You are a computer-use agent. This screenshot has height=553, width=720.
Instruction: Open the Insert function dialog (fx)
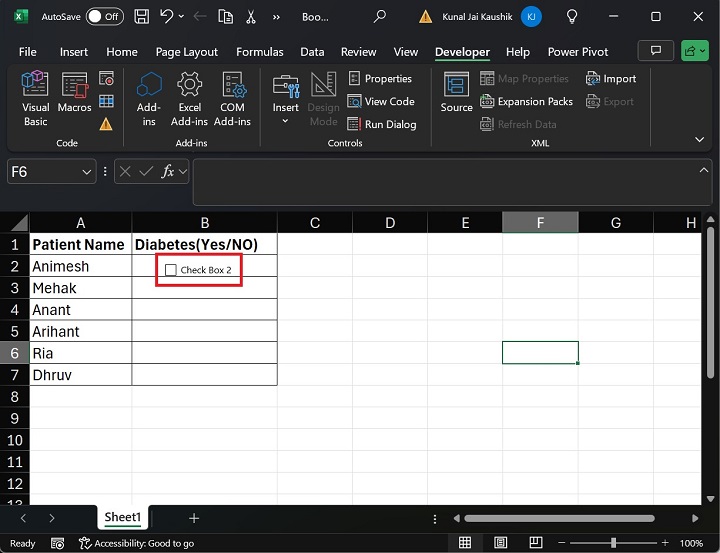click(x=169, y=172)
